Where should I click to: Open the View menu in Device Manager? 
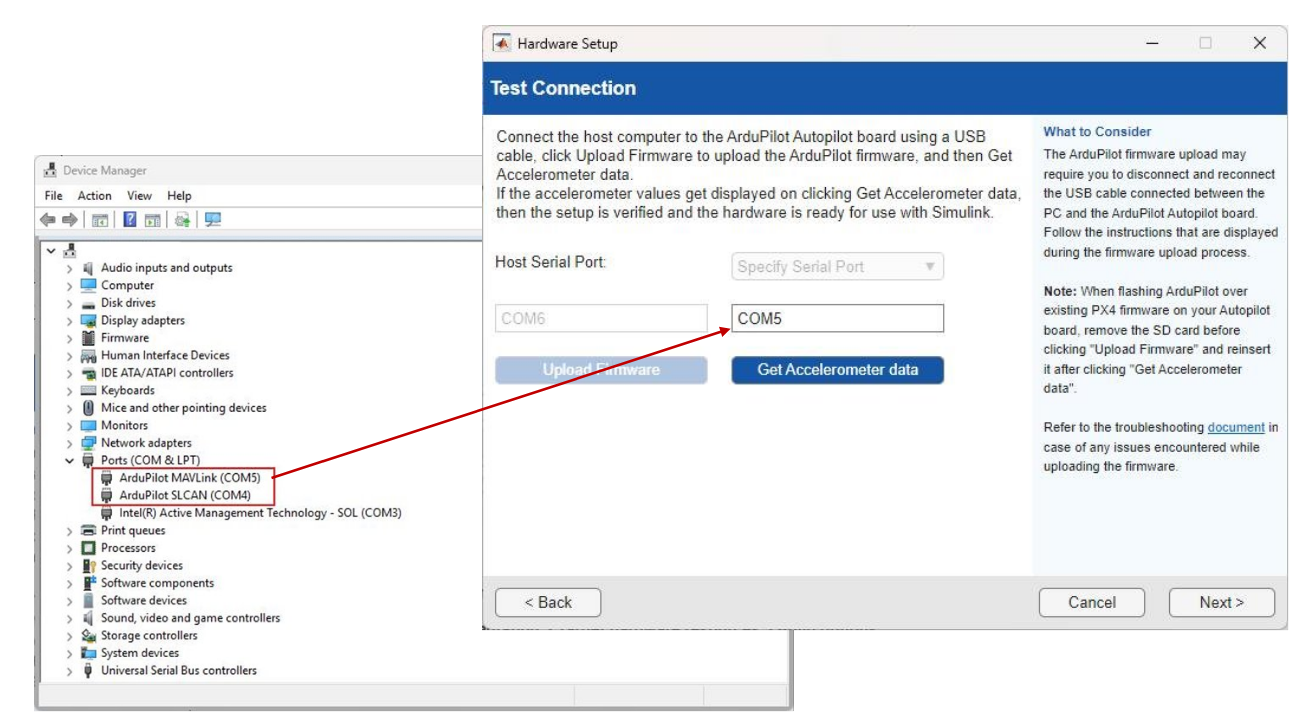tap(139, 196)
